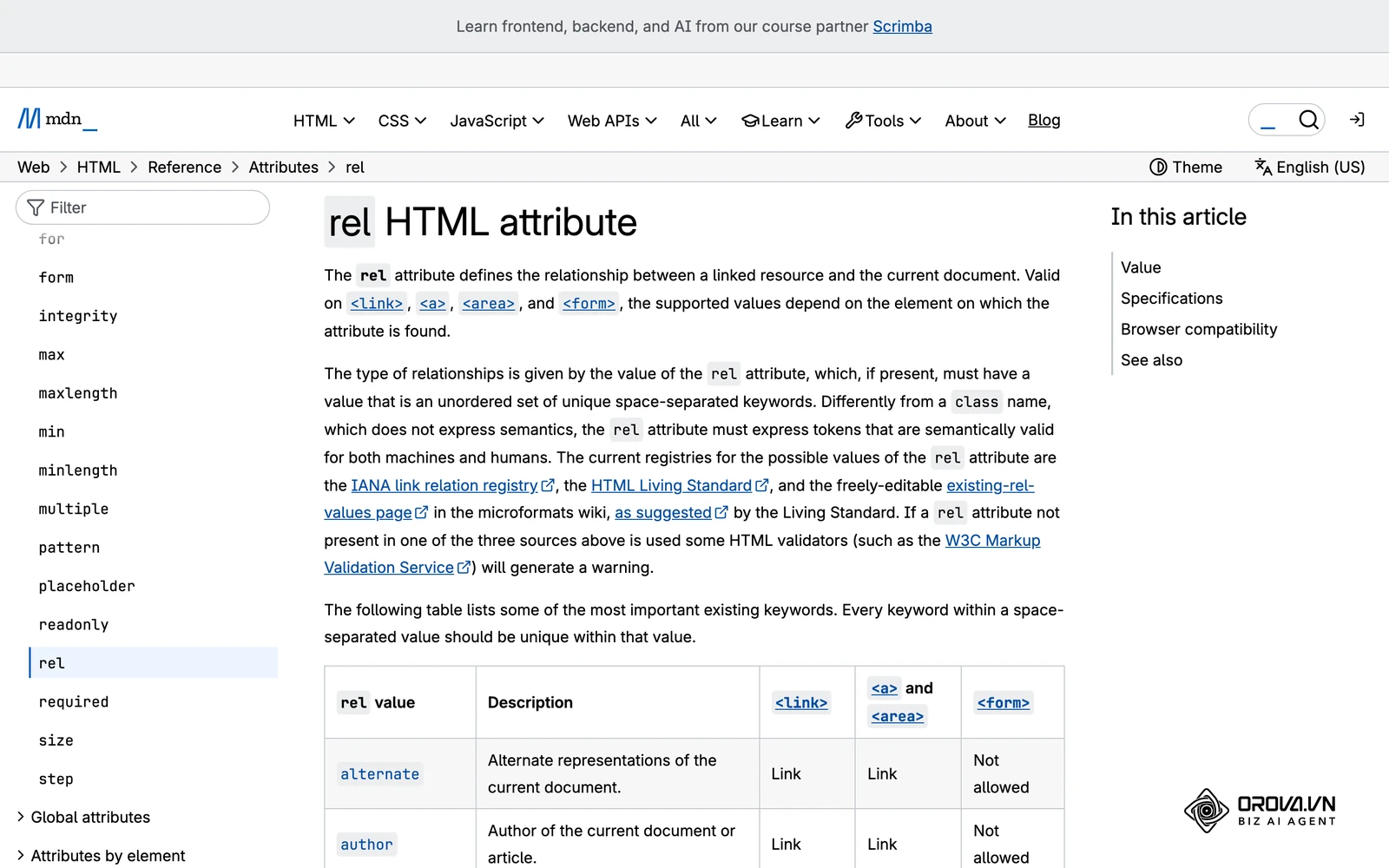Select pattern attribute in sidebar
The width and height of the screenshot is (1389, 868).
69,548
